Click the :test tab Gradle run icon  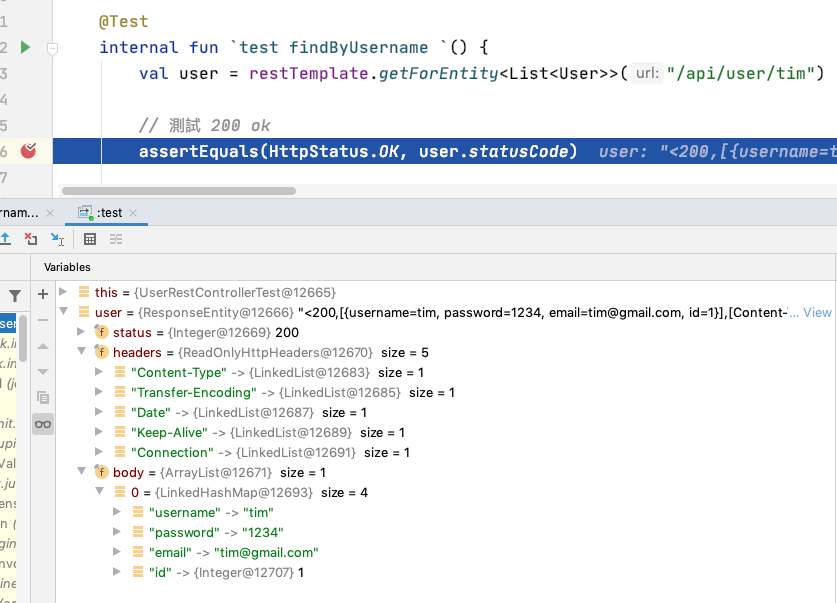click(85, 213)
